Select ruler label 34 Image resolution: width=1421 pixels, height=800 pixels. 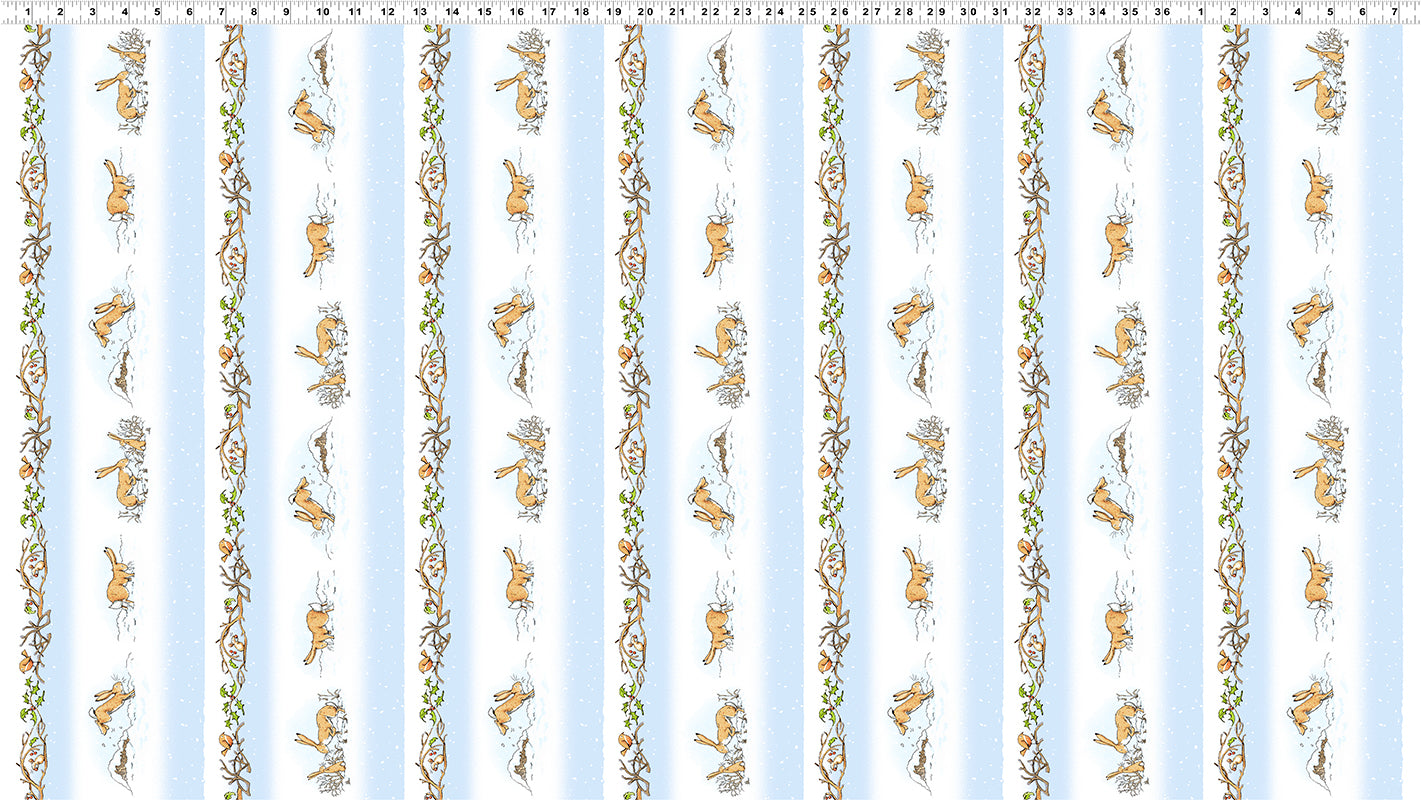[1098, 12]
